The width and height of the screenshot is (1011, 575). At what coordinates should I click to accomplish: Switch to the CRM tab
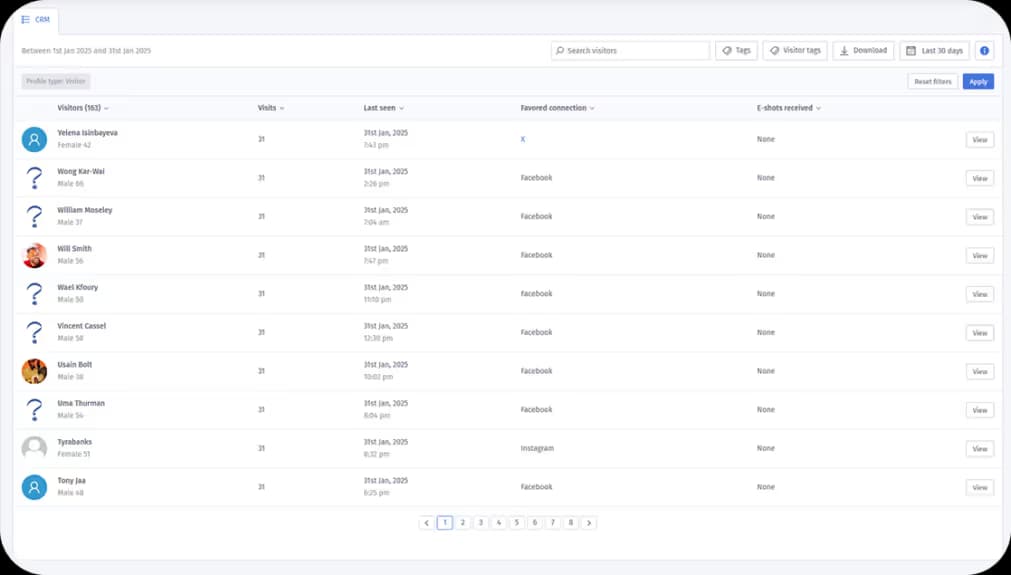pyautogui.click(x=36, y=19)
